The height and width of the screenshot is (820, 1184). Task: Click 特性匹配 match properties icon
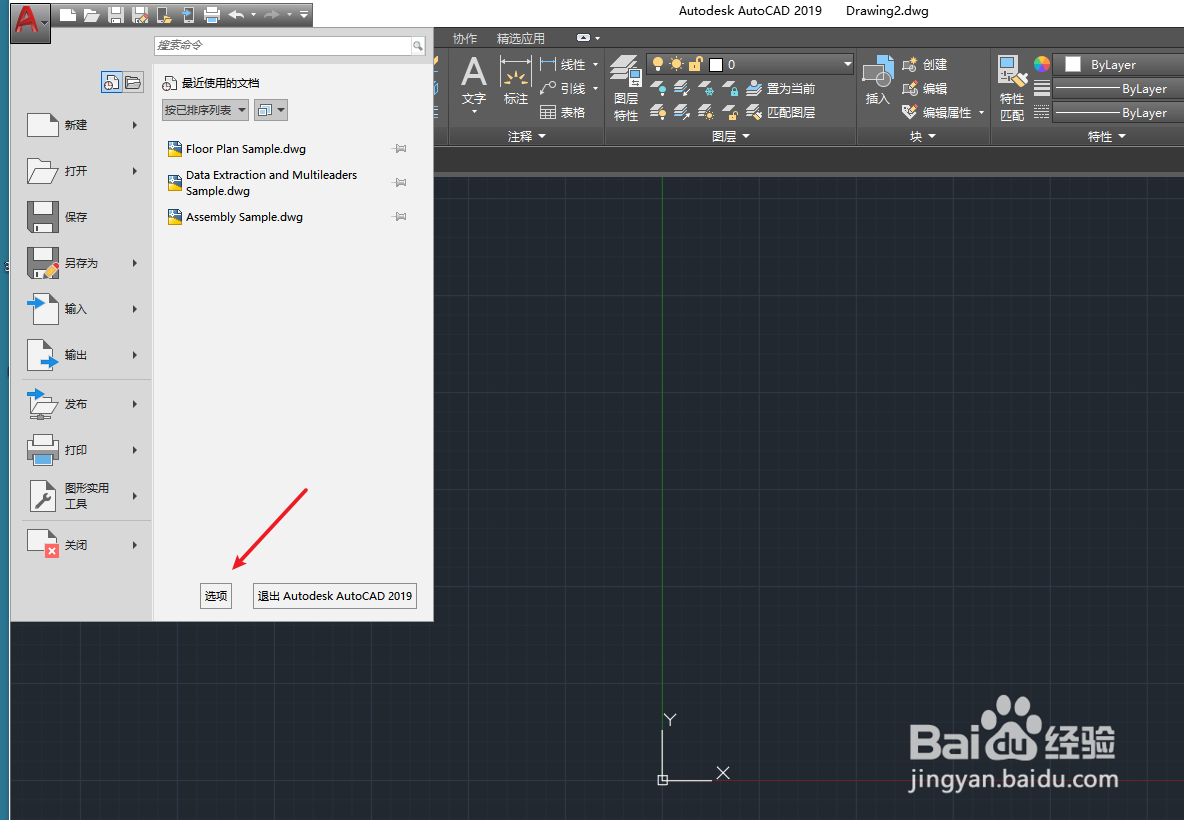[x=1012, y=88]
